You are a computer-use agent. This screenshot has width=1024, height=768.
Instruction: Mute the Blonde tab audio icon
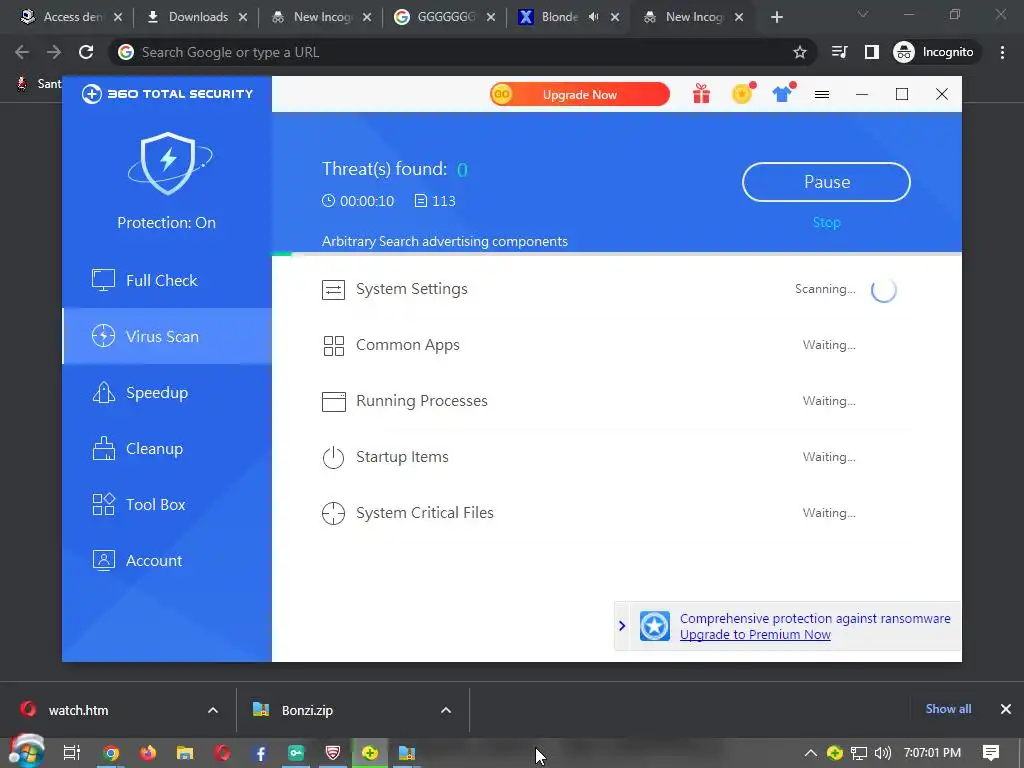593,17
